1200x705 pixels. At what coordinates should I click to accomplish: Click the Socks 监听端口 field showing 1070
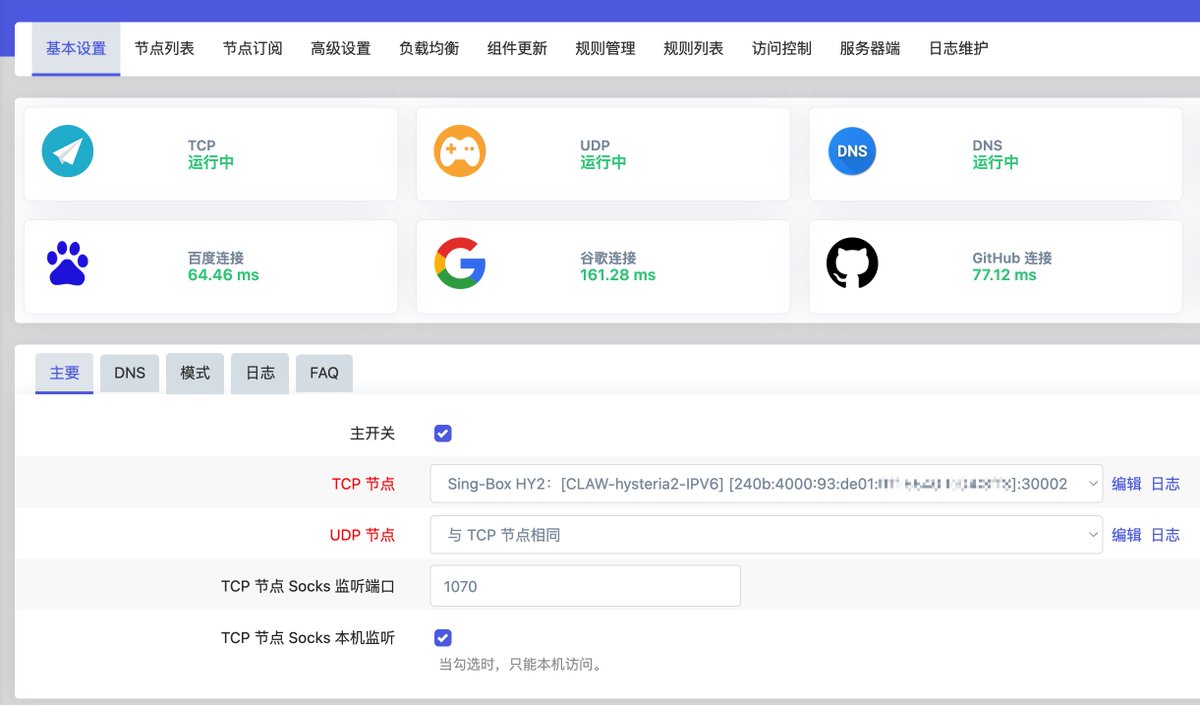[585, 586]
